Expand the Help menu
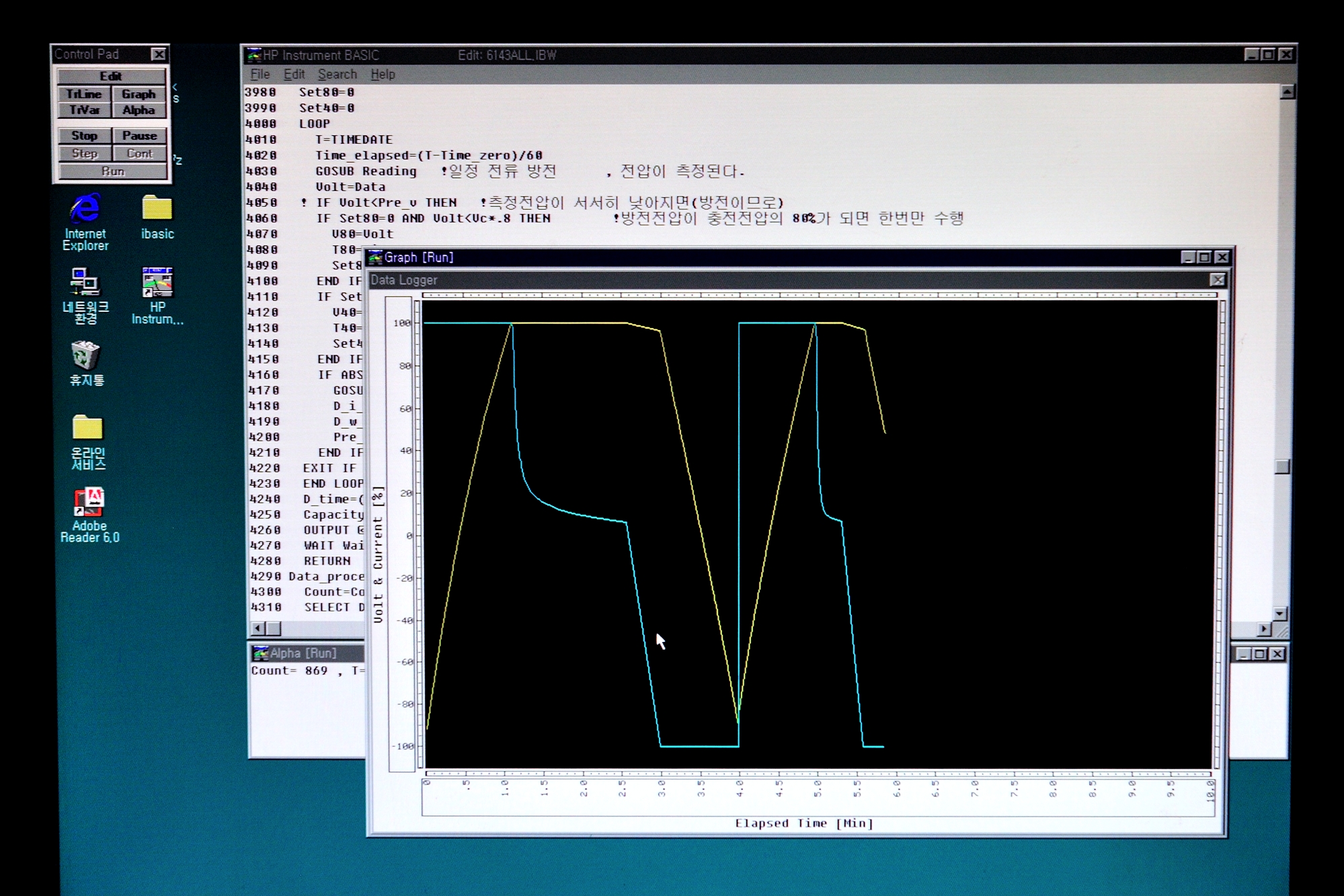1344x896 pixels. click(x=383, y=75)
